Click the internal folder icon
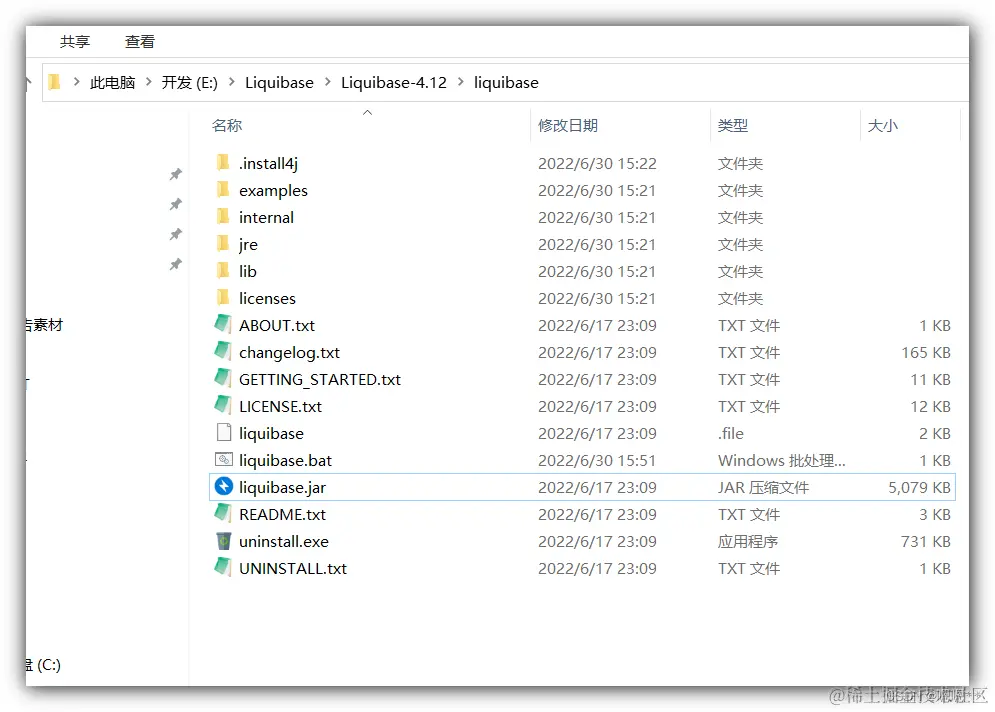The image size is (995, 712). pos(223,216)
